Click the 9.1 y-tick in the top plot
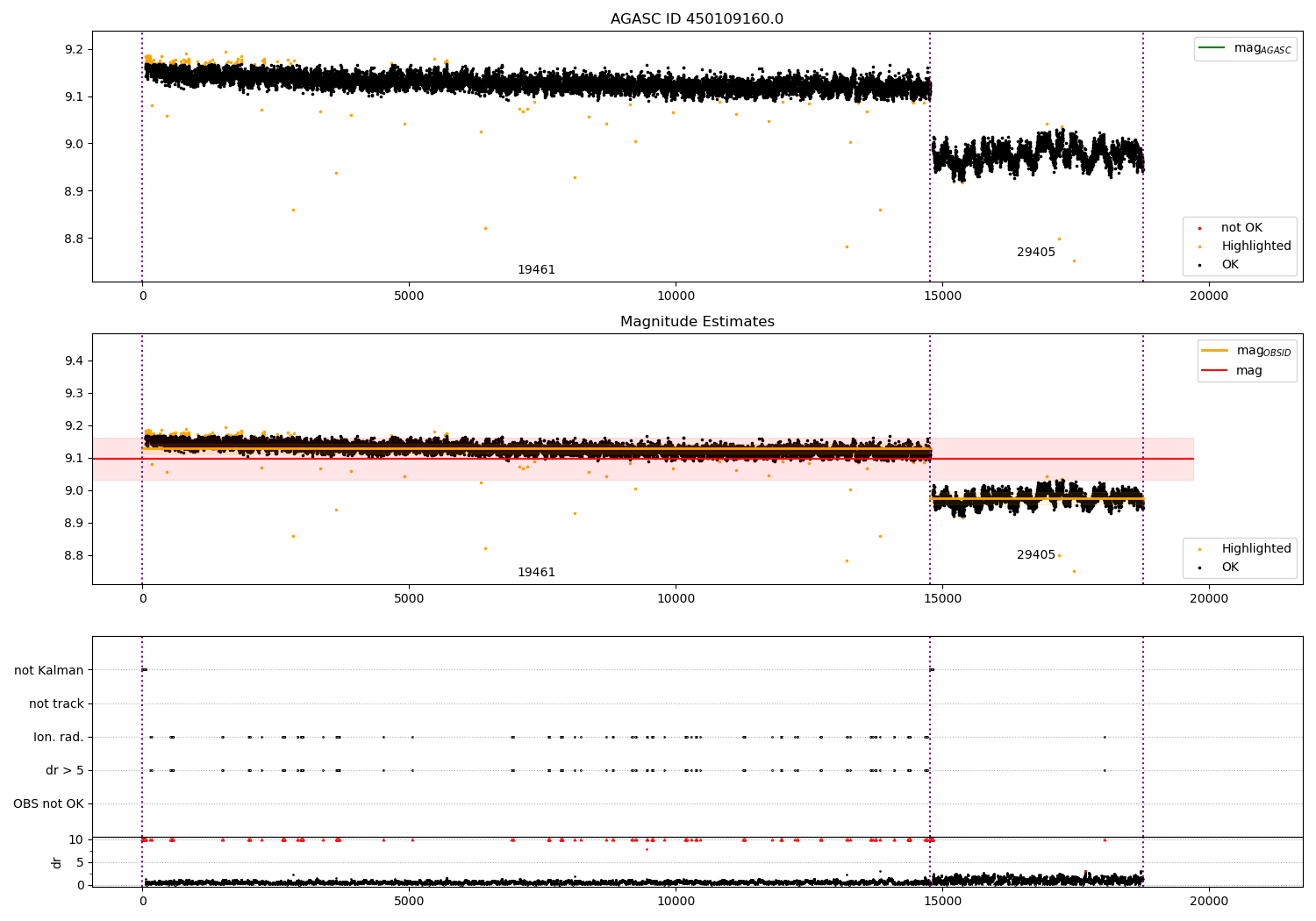1316x921 pixels. [x=75, y=96]
